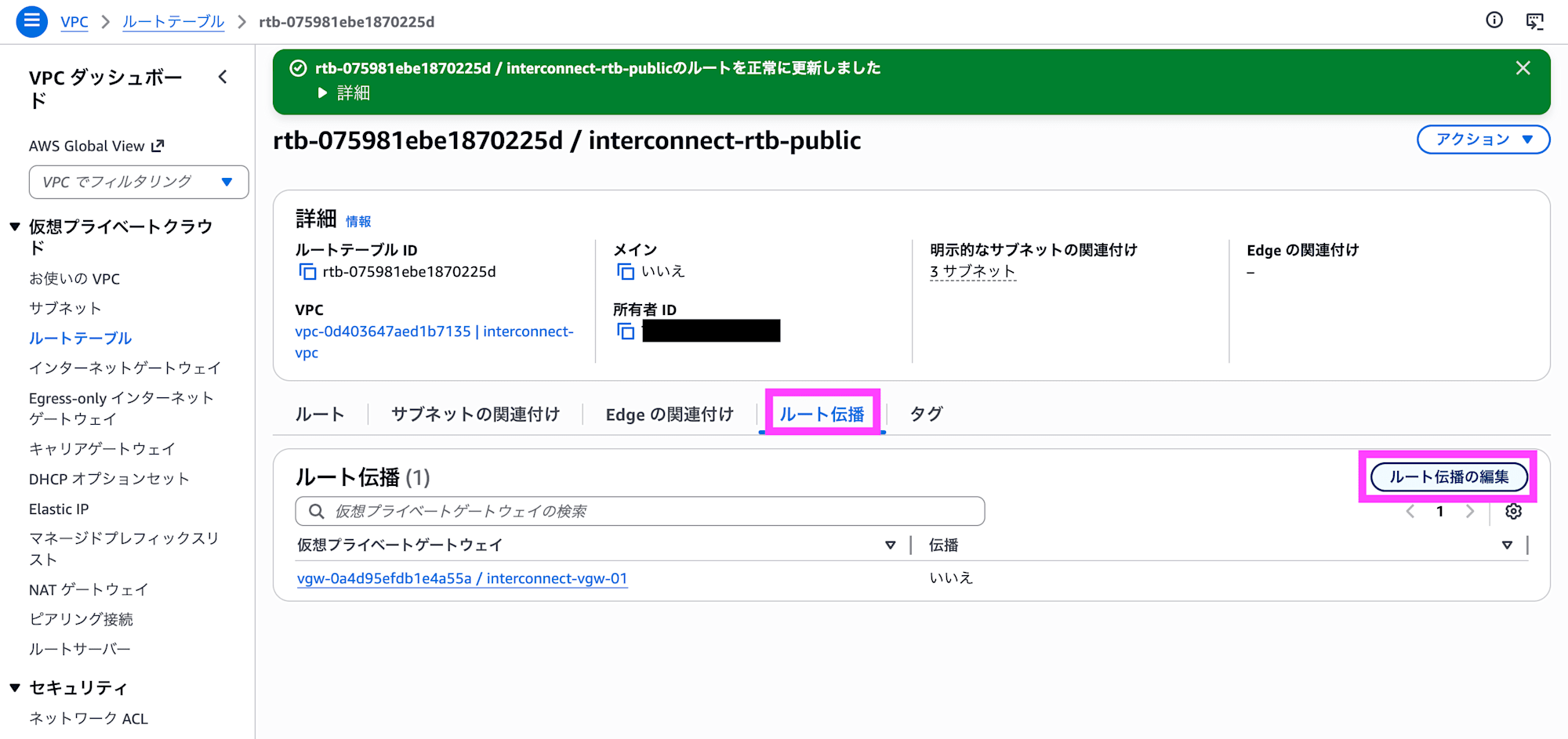Copy the 所有者 ID value
This screenshot has height=739, width=1568.
click(626, 331)
